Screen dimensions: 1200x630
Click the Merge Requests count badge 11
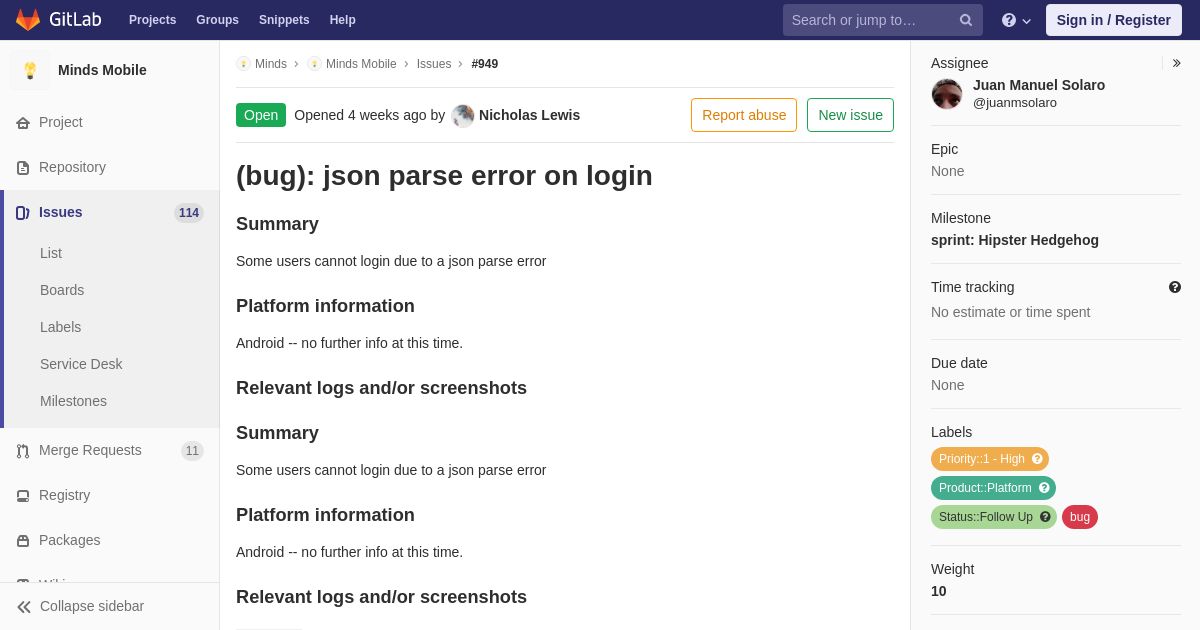click(x=192, y=451)
